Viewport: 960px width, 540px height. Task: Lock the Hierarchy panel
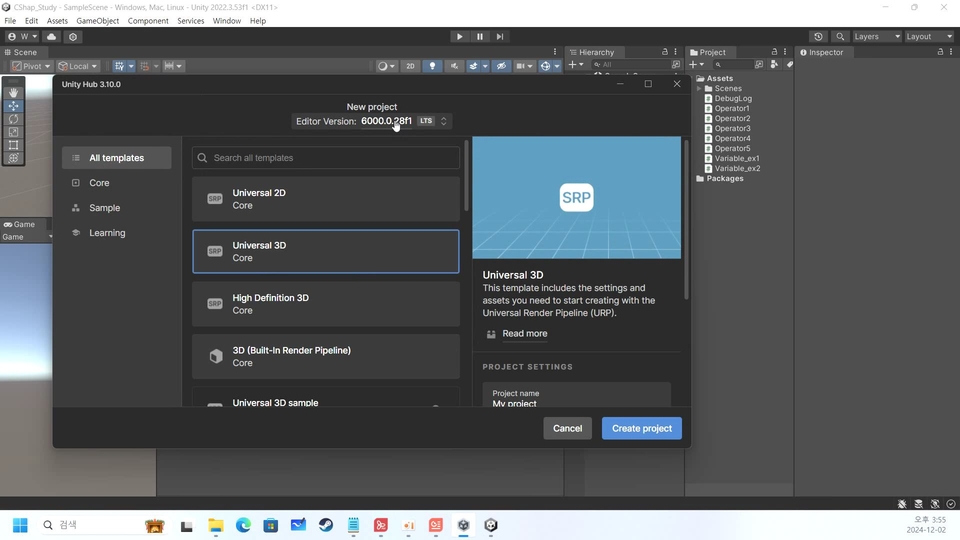click(x=665, y=52)
